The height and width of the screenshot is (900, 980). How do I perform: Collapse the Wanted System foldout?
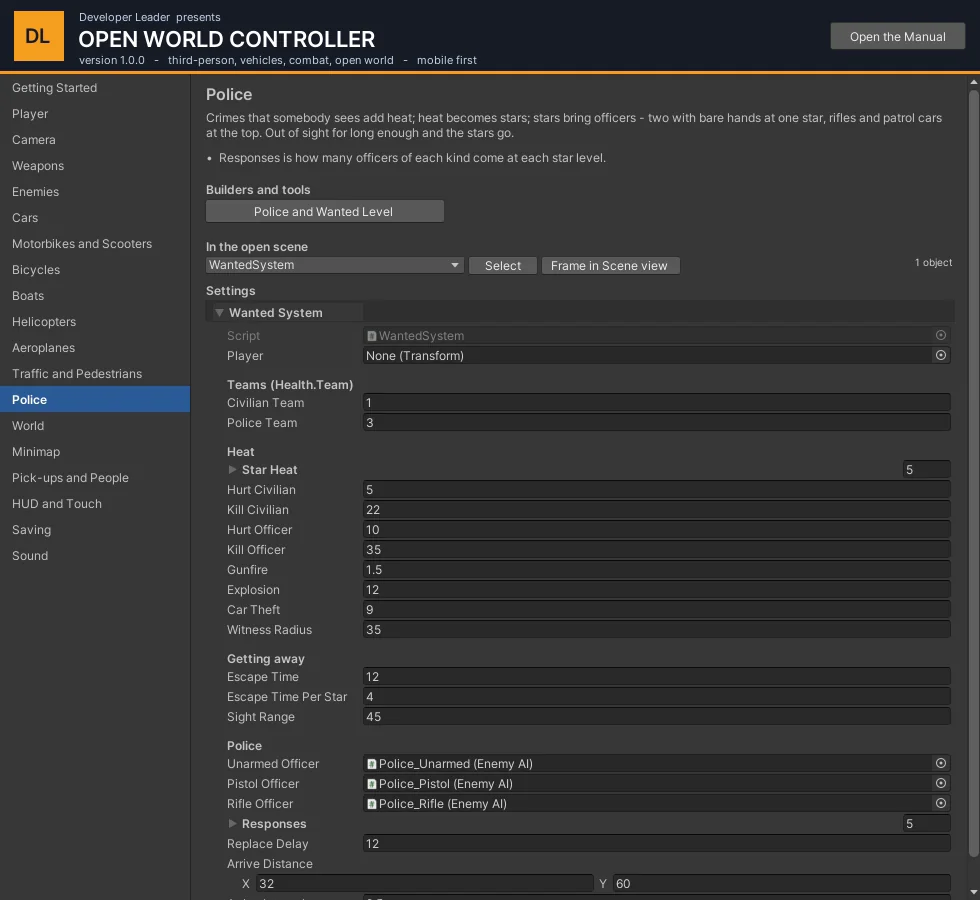click(219, 312)
